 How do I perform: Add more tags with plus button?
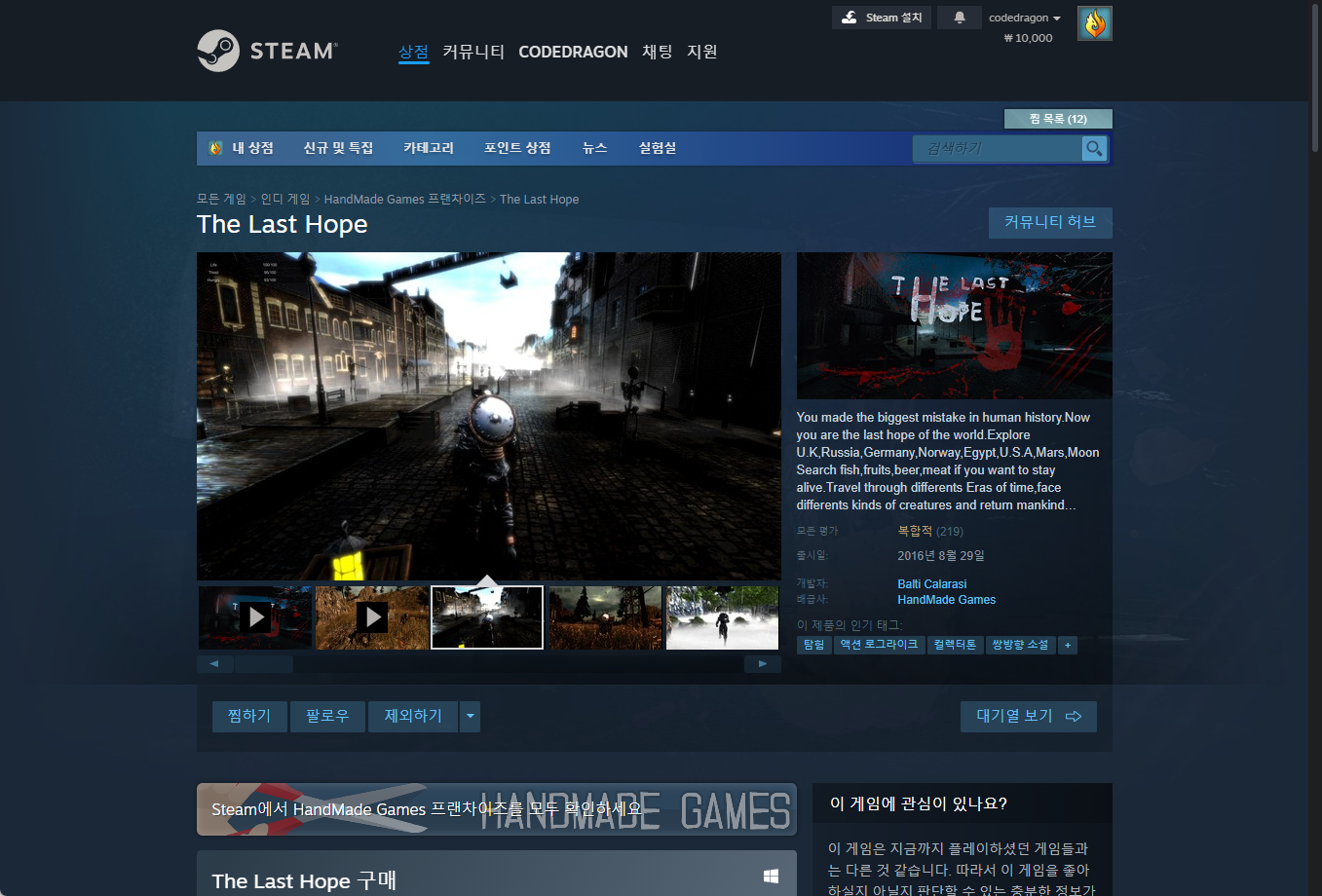coord(1068,645)
